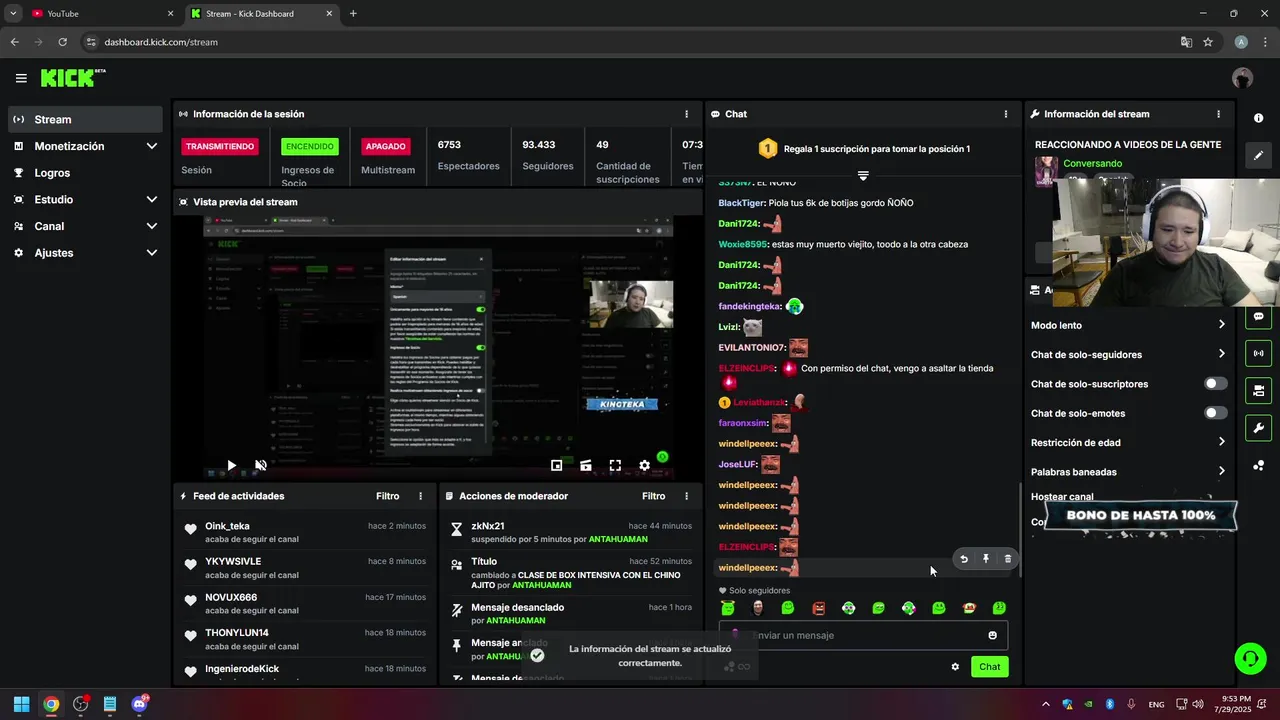Open Discord from the Windows taskbar

139,704
